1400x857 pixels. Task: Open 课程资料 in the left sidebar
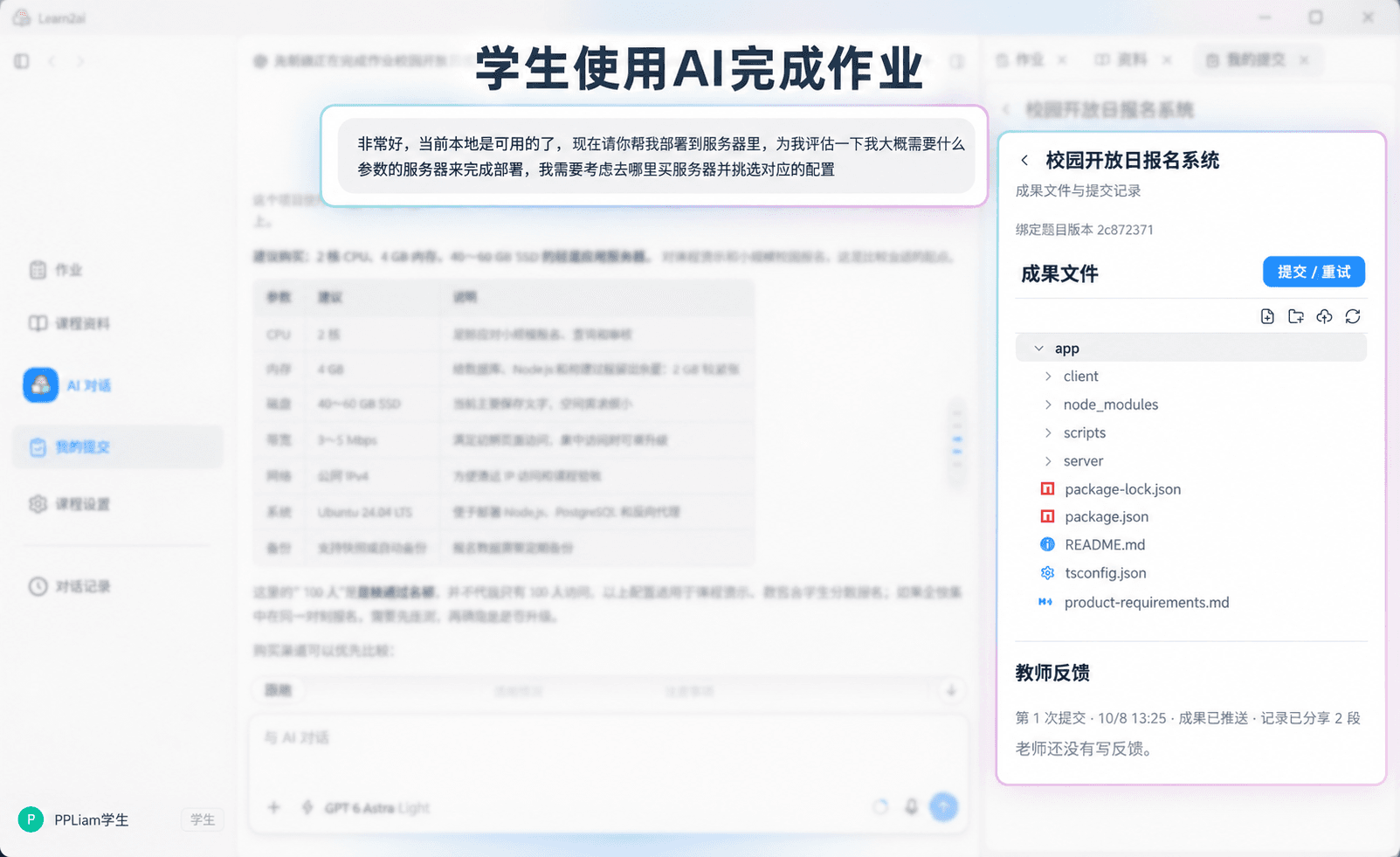[69, 323]
